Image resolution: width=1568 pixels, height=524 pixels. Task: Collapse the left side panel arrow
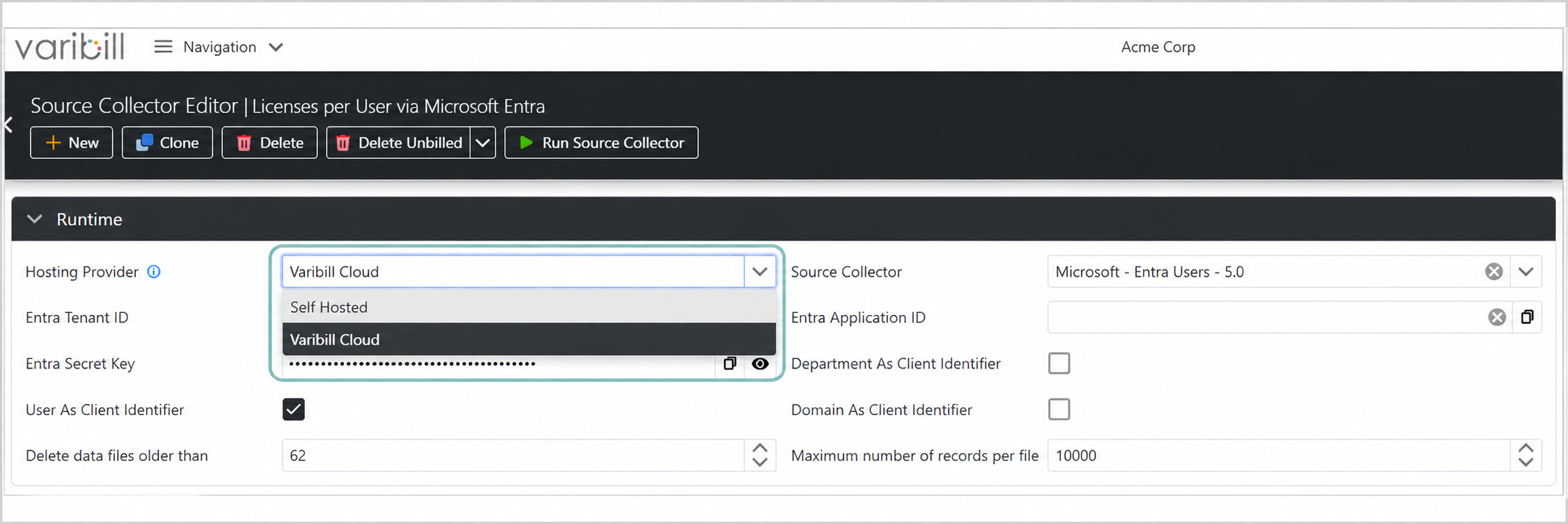9,124
